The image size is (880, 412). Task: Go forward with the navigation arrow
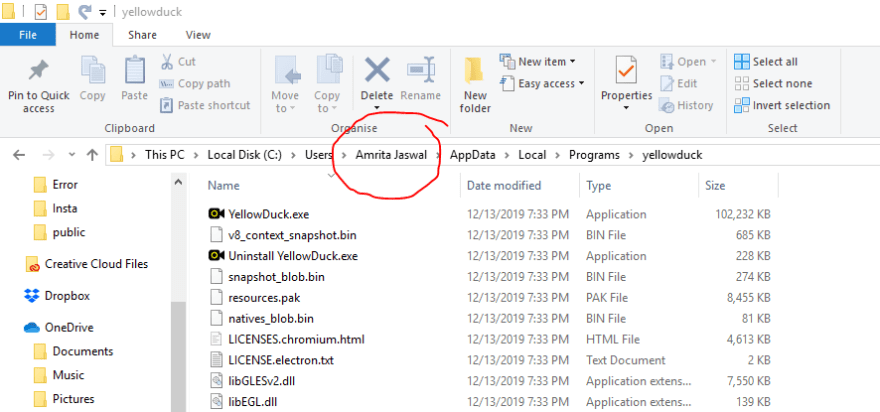click(48, 155)
